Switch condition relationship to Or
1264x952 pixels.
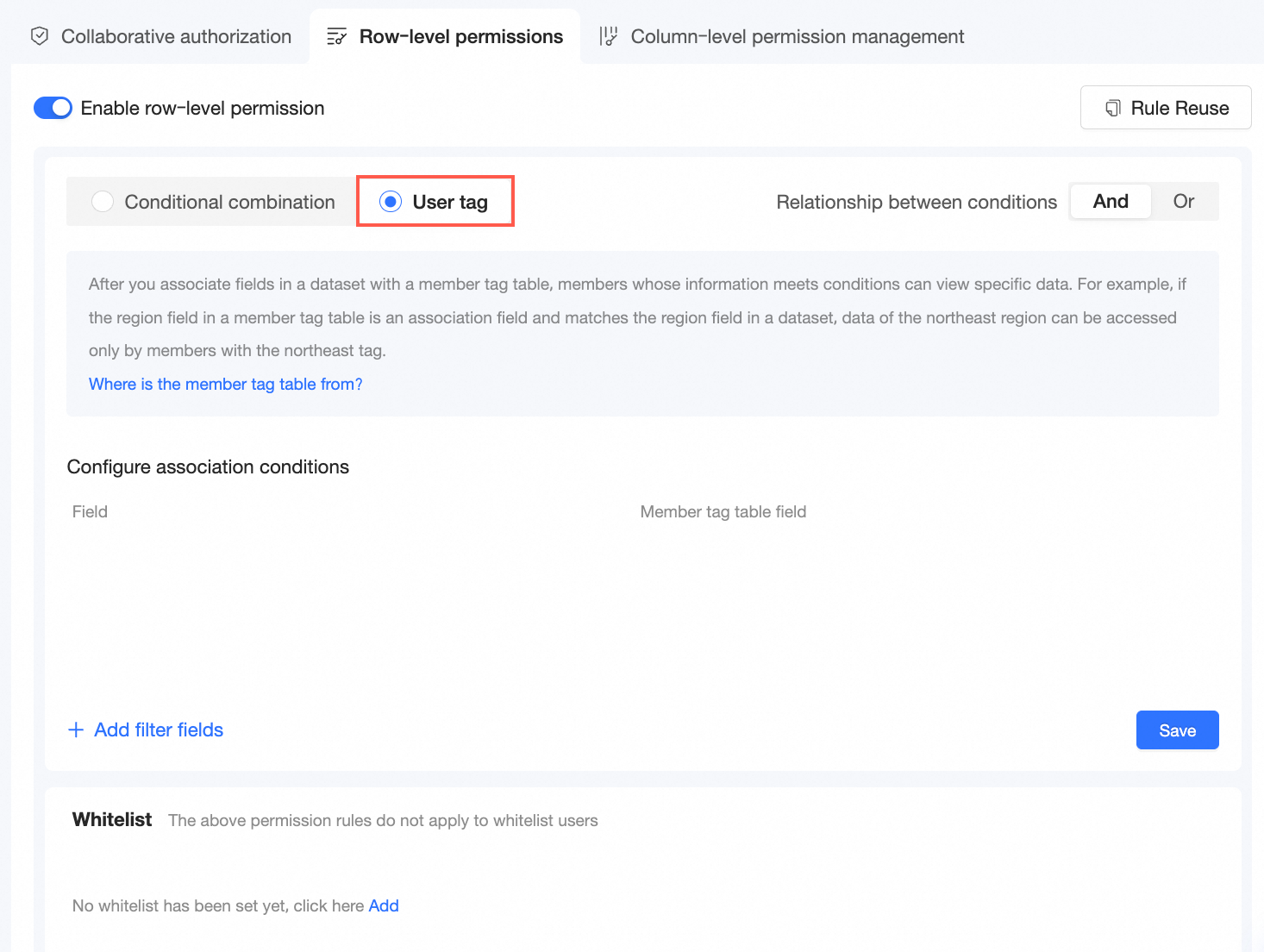tap(1183, 202)
